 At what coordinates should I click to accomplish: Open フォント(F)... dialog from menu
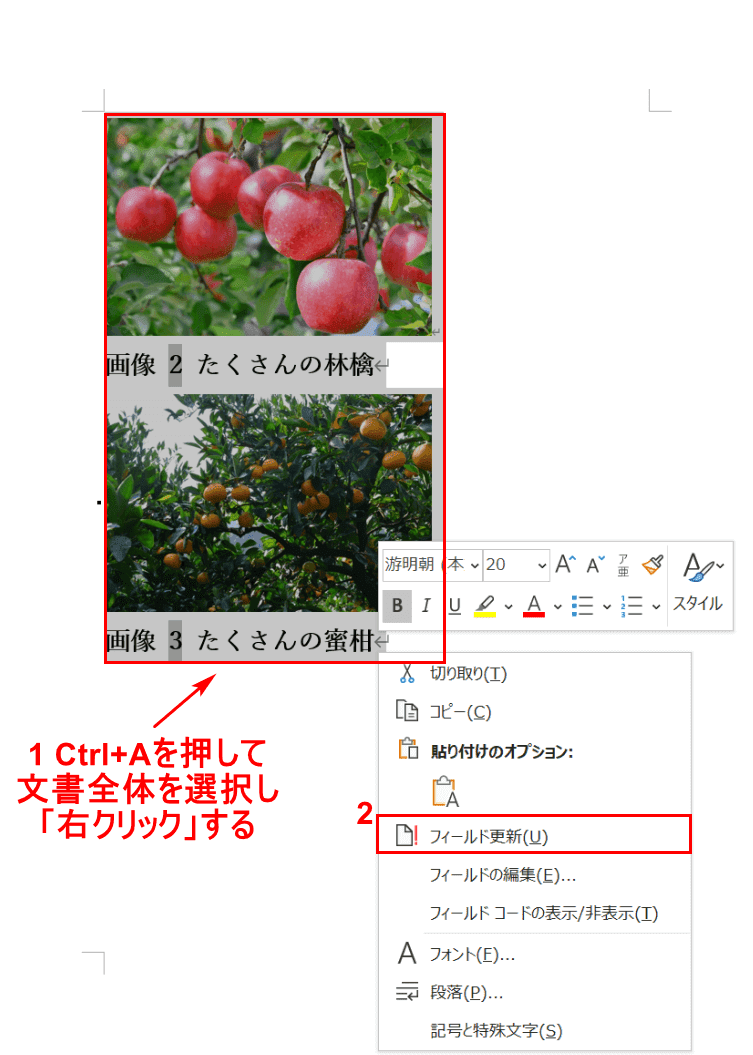point(535,954)
